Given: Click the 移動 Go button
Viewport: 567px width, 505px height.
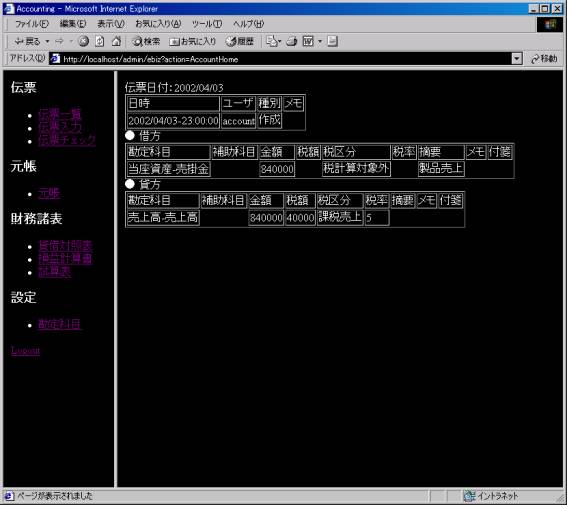Looking at the screenshot, I should point(544,59).
